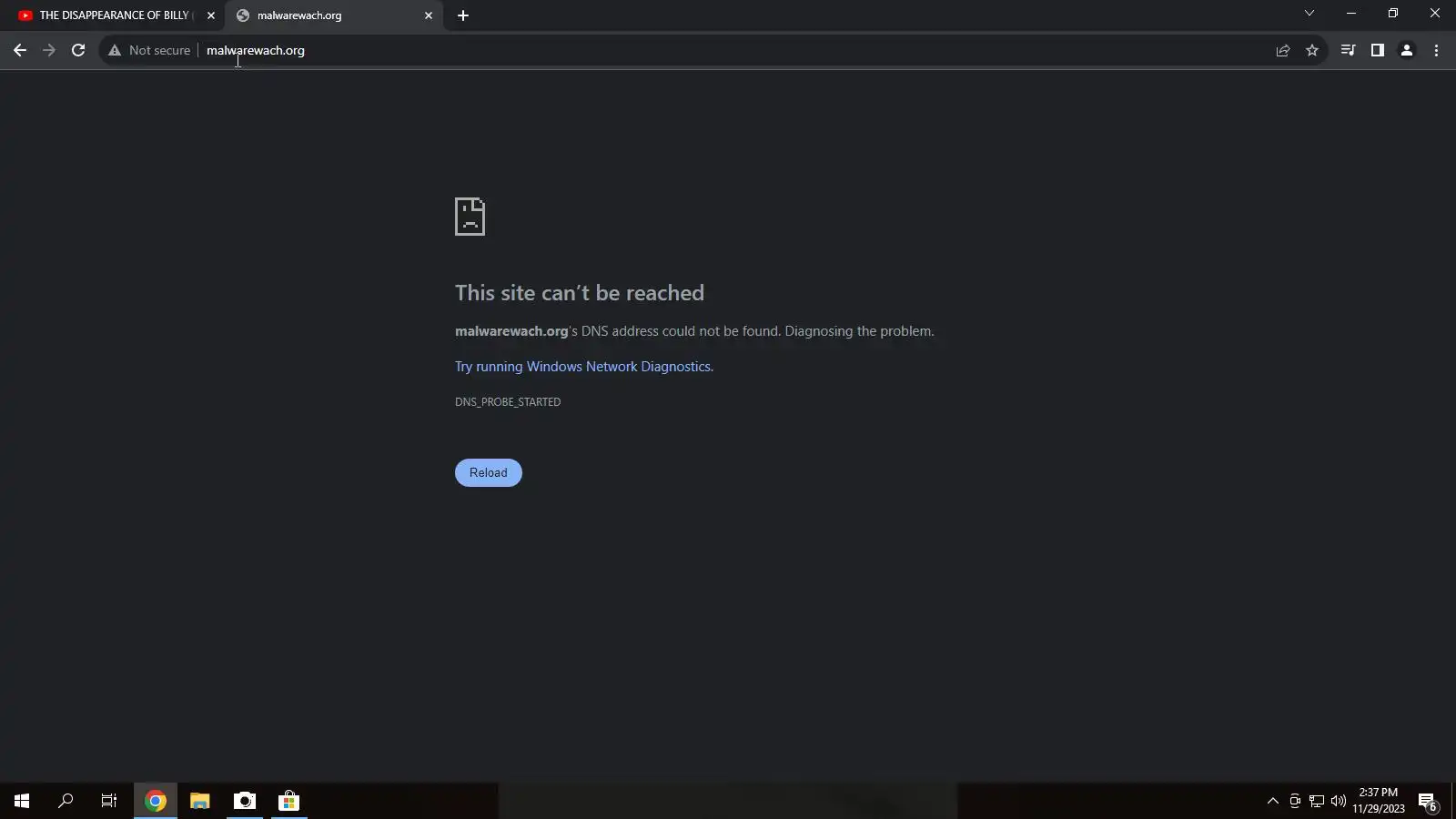This screenshot has height=819, width=1456.
Task: Open the media controls icon
Action: coord(1348,50)
